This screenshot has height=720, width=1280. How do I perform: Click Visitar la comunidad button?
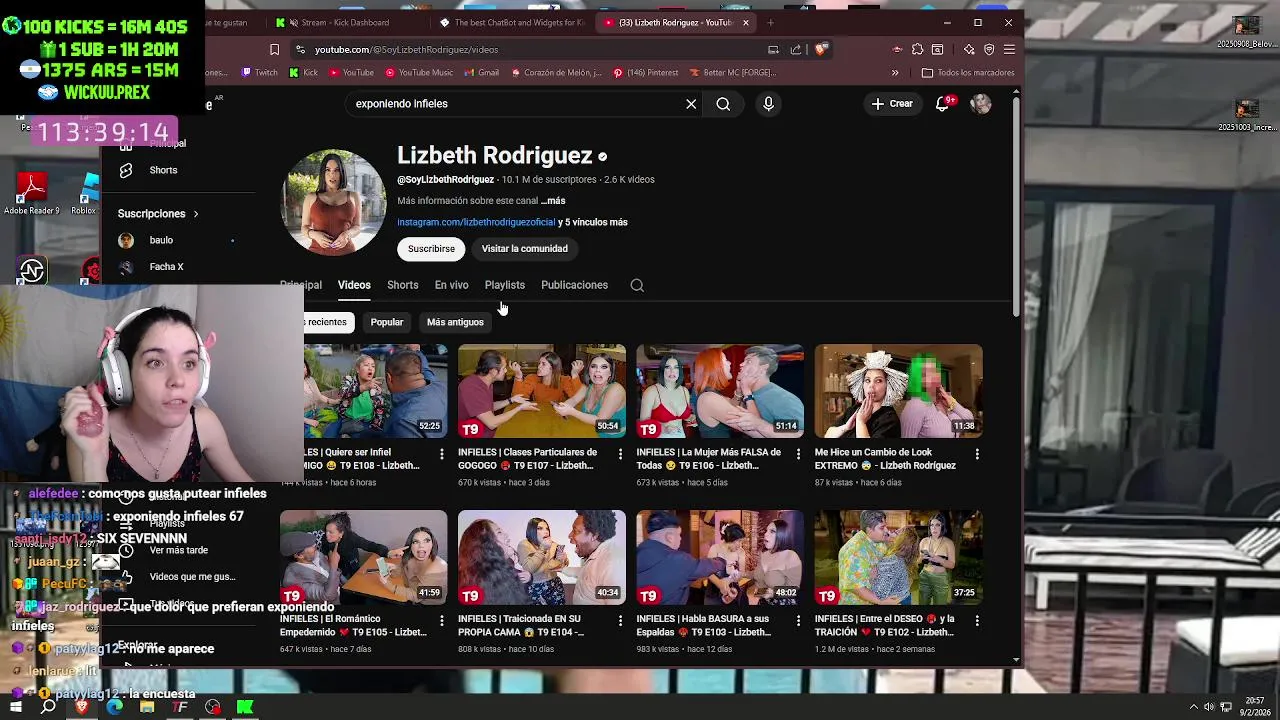(524, 249)
